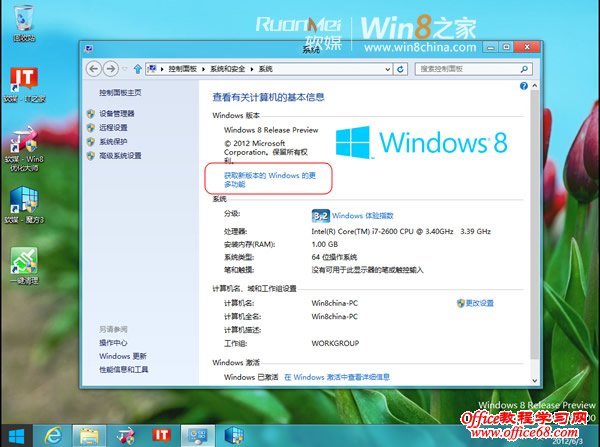Open the recent locations dropdown arrow
This screenshot has height=447, width=600.
[x=125, y=69]
